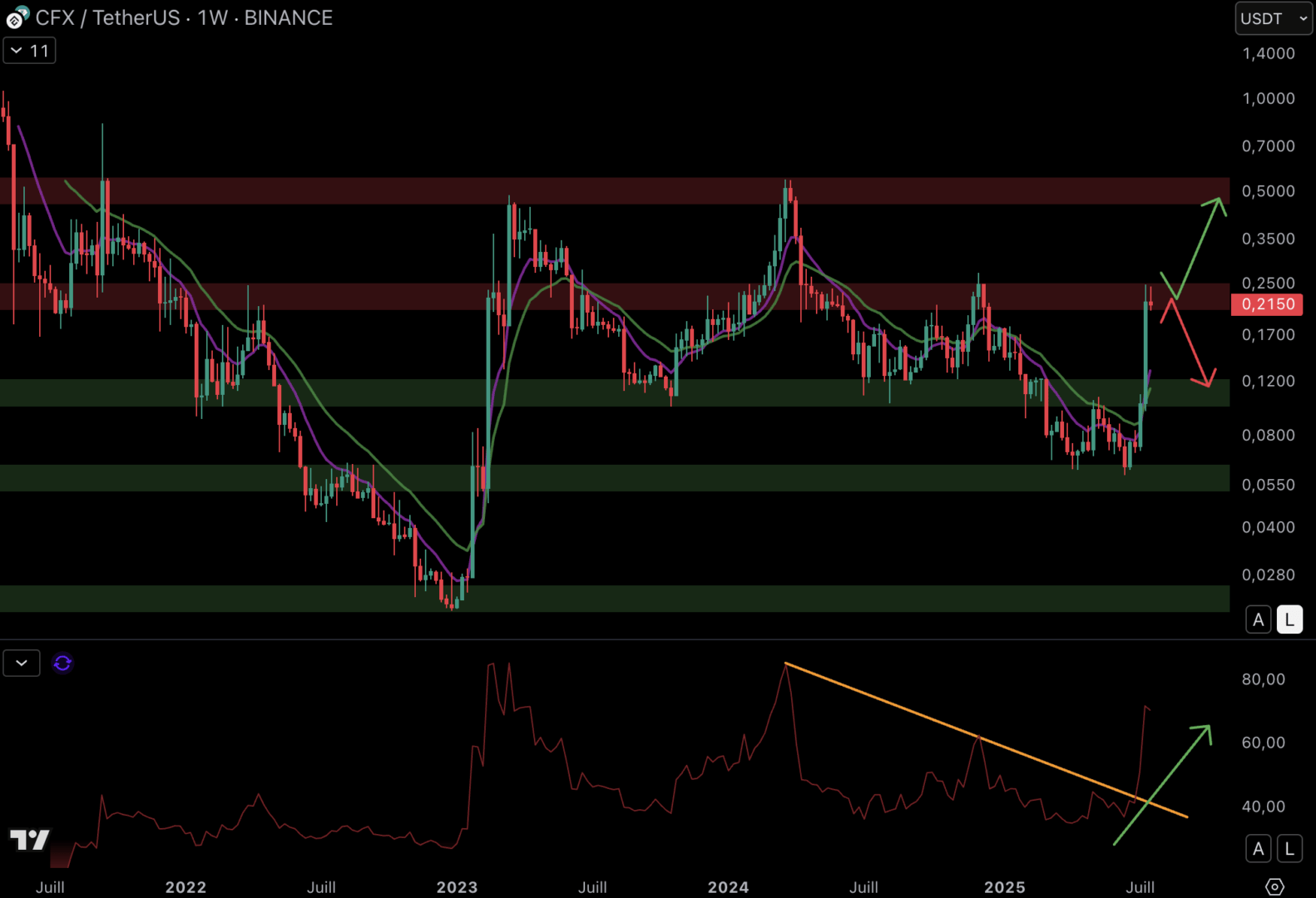This screenshot has width=1316, height=898.
Task: Click the TradingView logo
Action: click(x=30, y=840)
